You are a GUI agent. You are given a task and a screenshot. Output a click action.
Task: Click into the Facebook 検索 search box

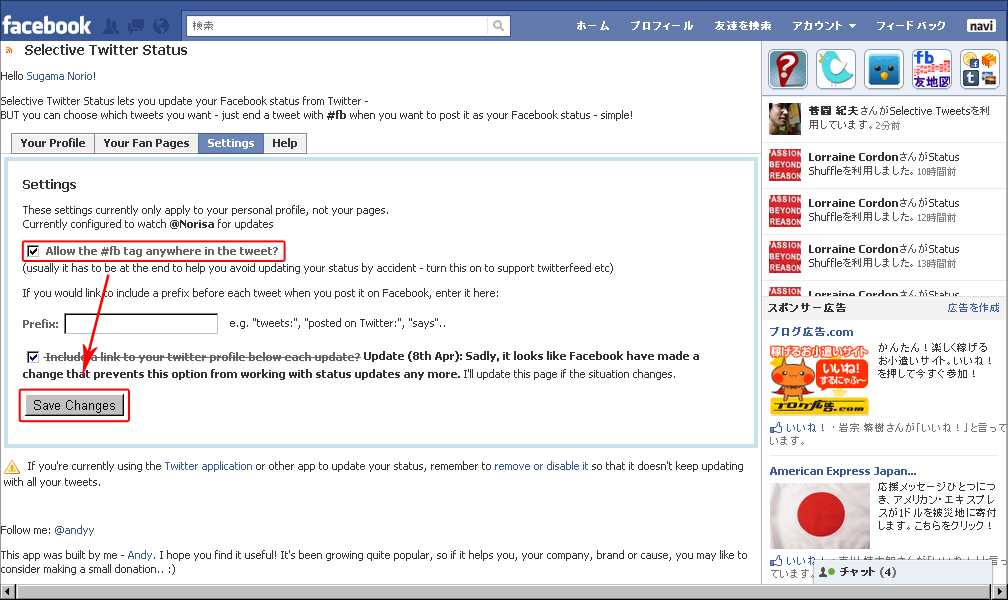tap(338, 26)
